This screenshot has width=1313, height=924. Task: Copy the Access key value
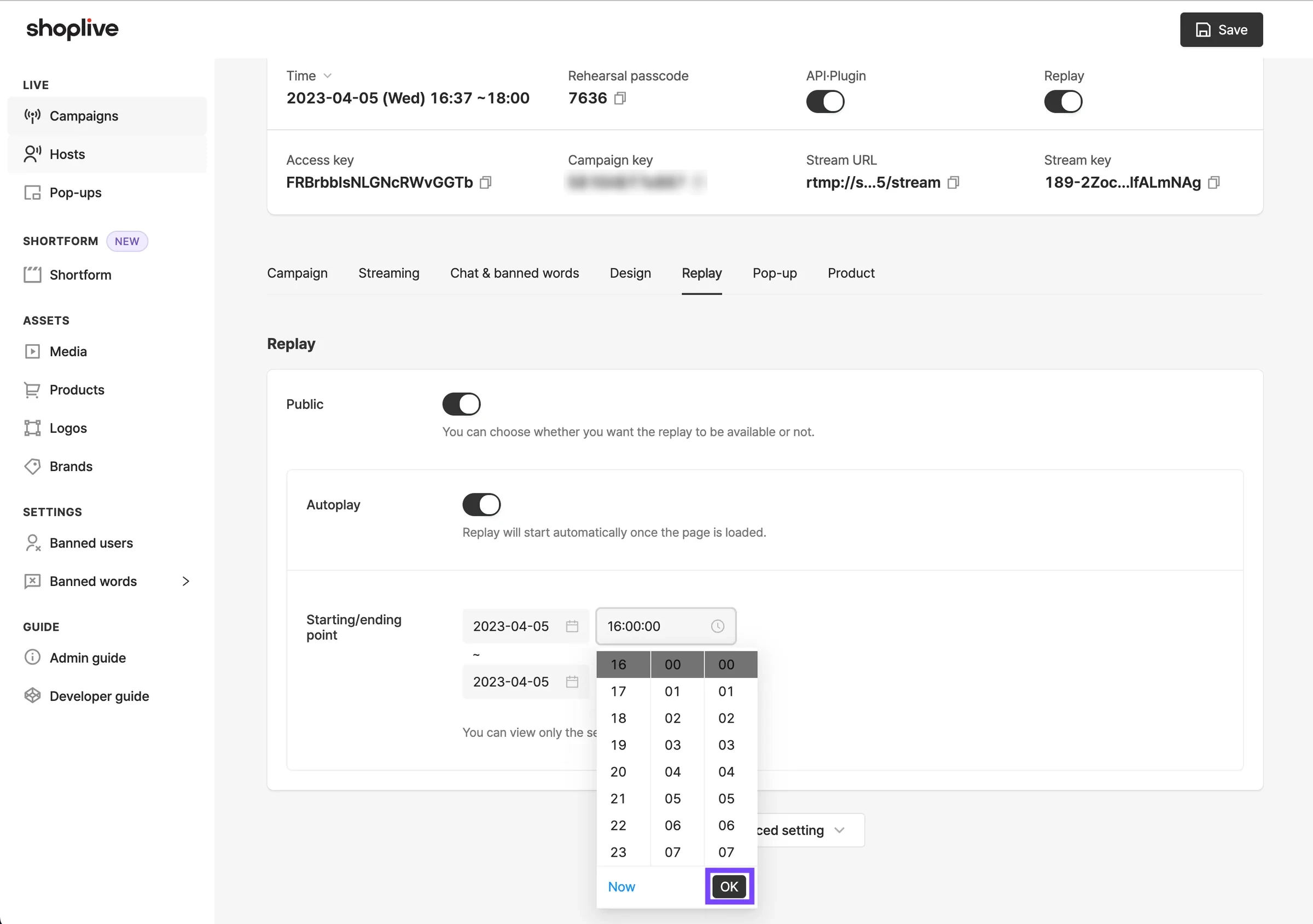(485, 182)
